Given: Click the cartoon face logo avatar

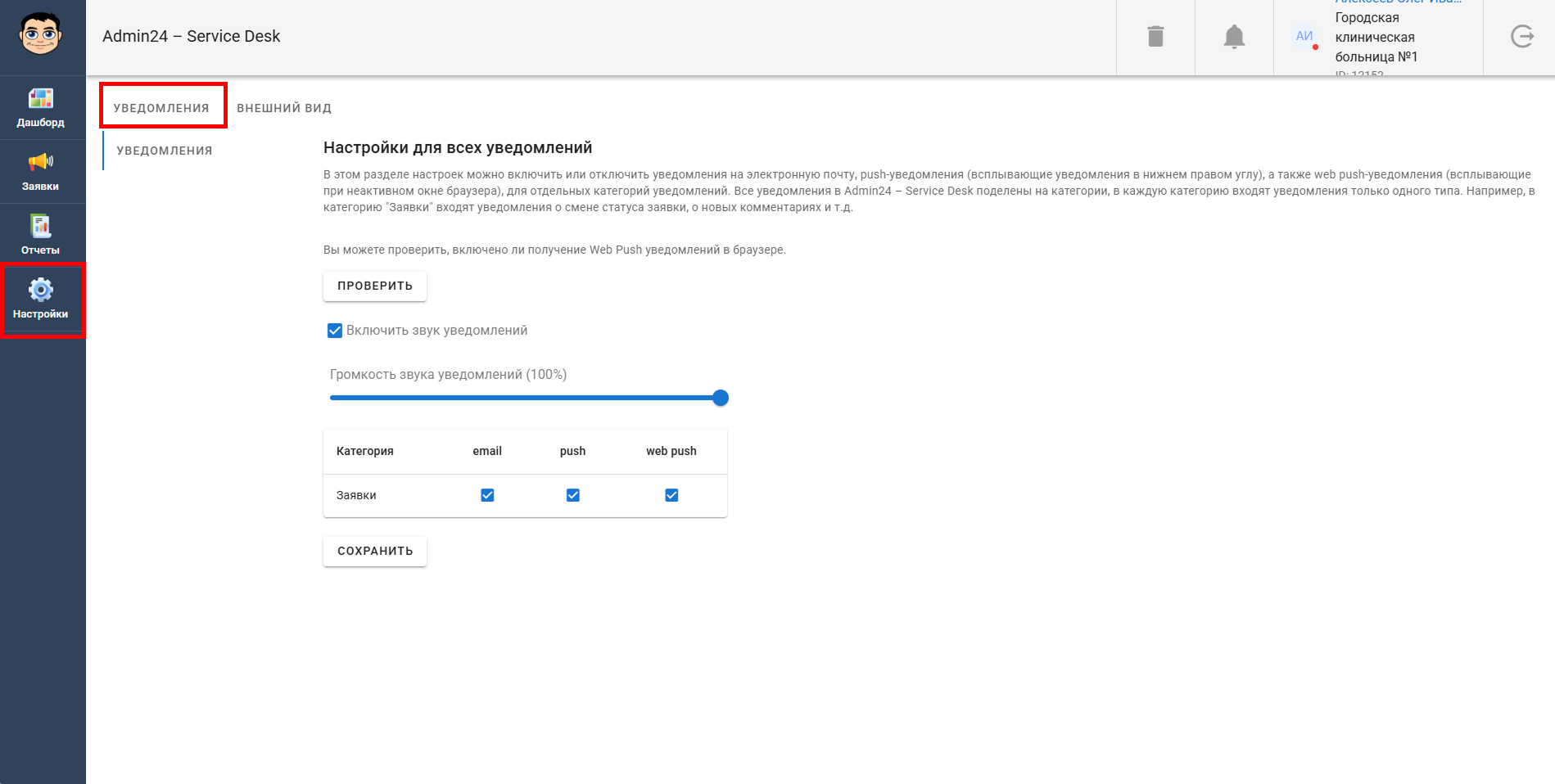Looking at the screenshot, I should tap(41, 35).
